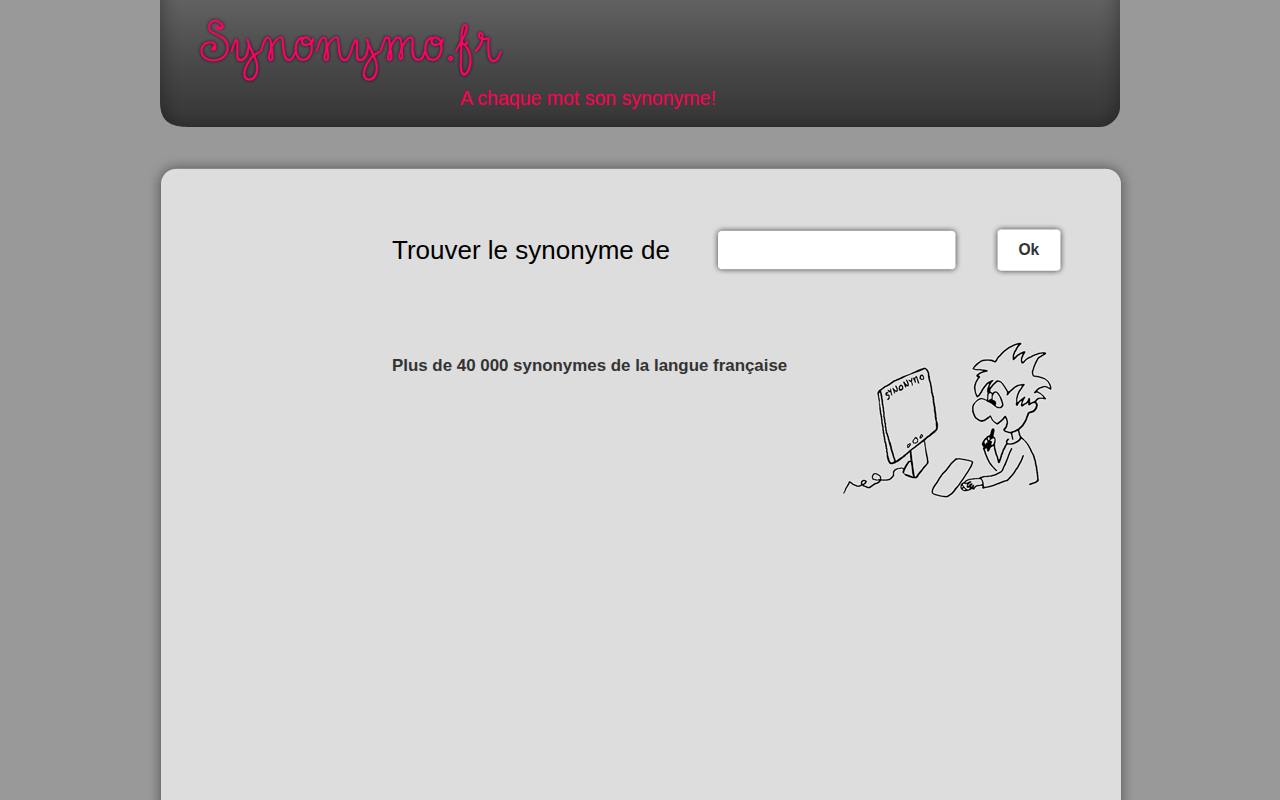Select the cartoon of man at computer
The height and width of the screenshot is (800, 1280).
(947, 420)
